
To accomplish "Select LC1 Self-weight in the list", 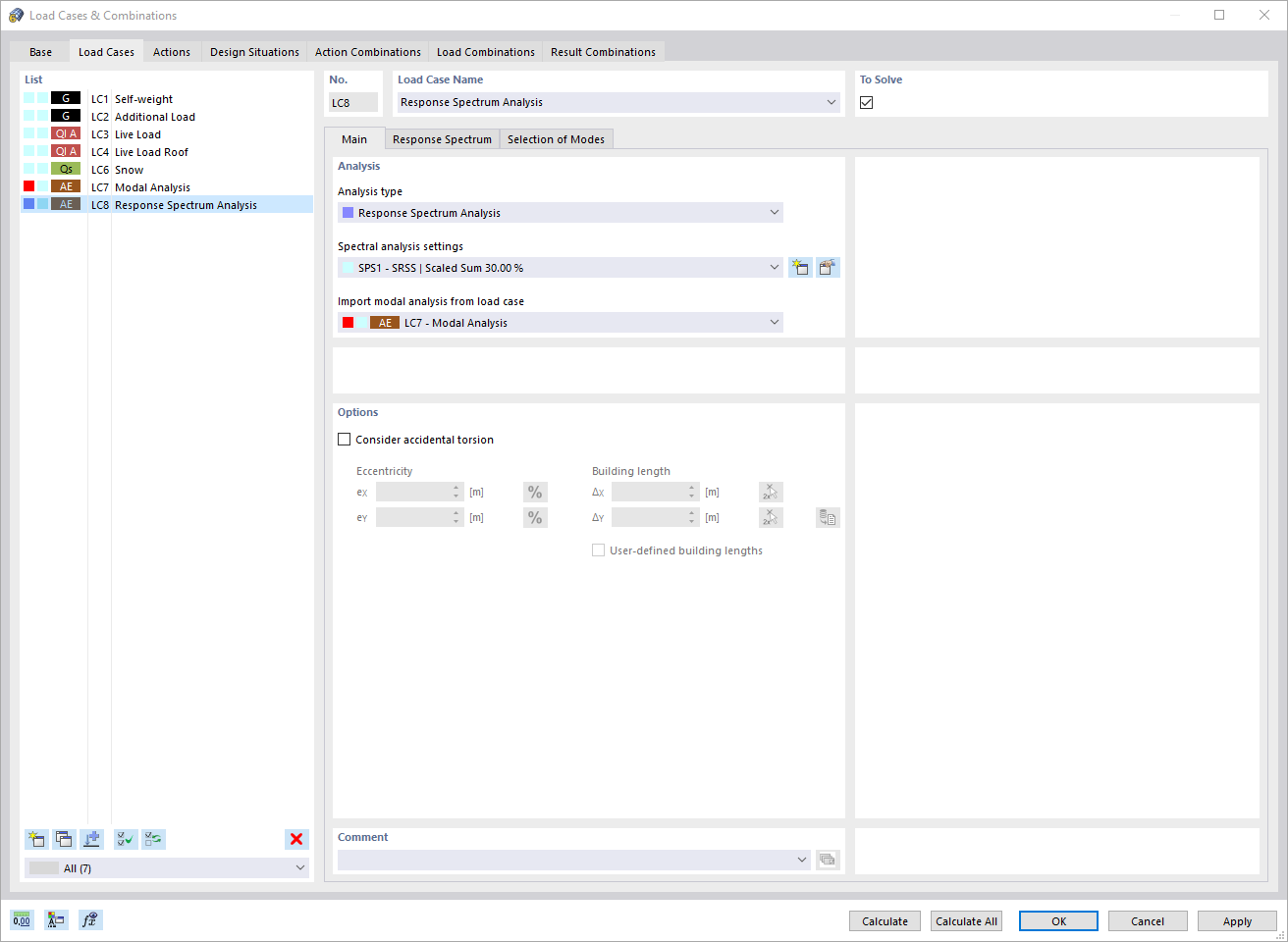I will pyautogui.click(x=167, y=98).
